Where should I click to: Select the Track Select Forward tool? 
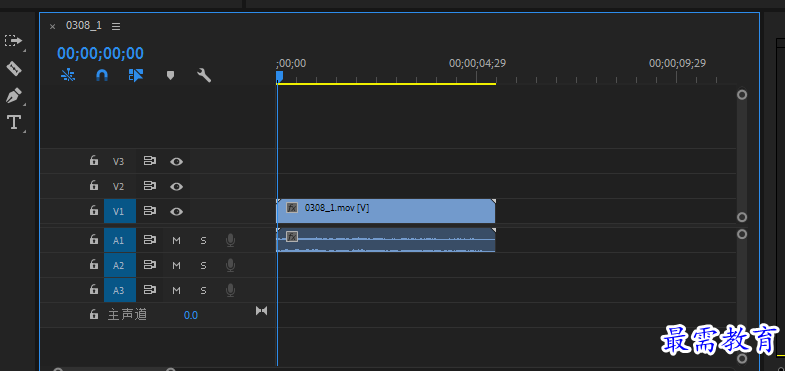pyautogui.click(x=14, y=41)
